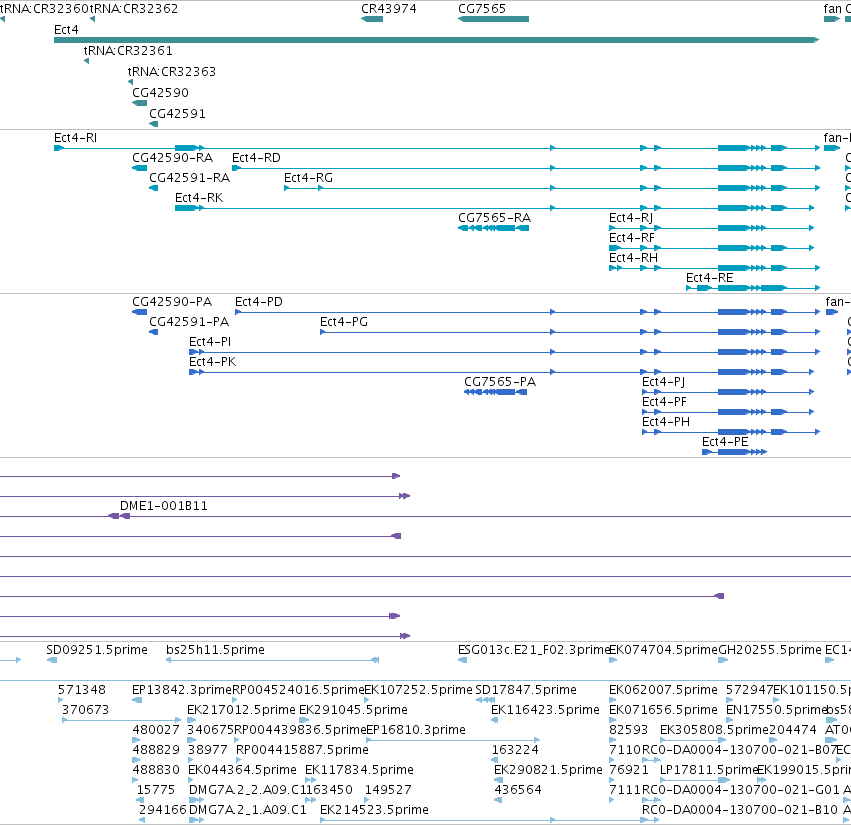Open the Ect4-PD CDS label

pos(259,302)
